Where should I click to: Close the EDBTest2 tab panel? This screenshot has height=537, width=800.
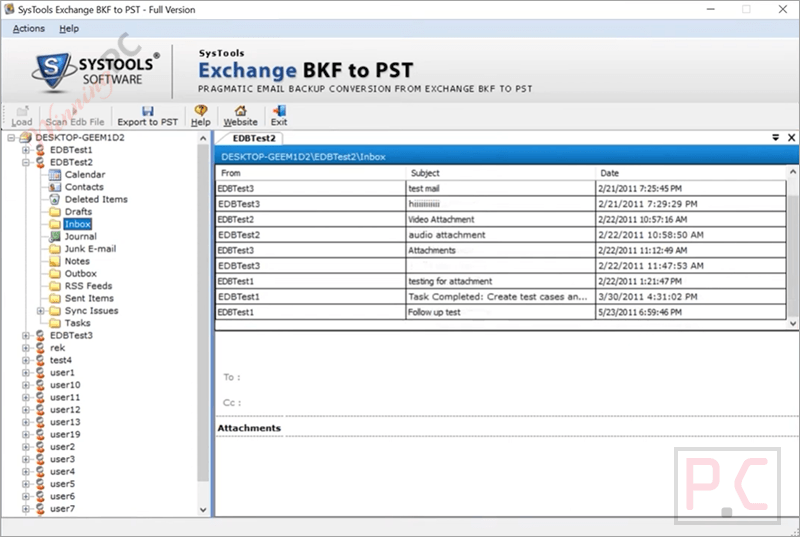(791, 138)
